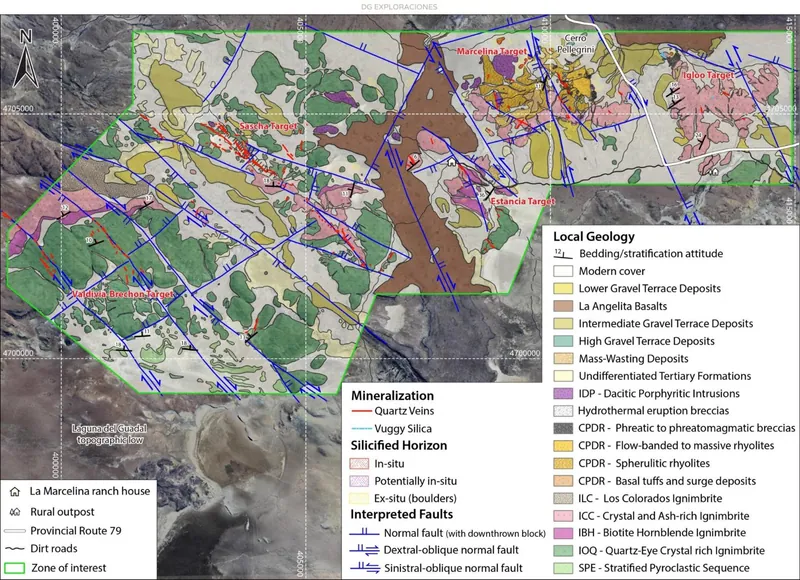The image size is (800, 580).
Task: Select the Dirt roads wavy line symbol
Action: point(14,549)
